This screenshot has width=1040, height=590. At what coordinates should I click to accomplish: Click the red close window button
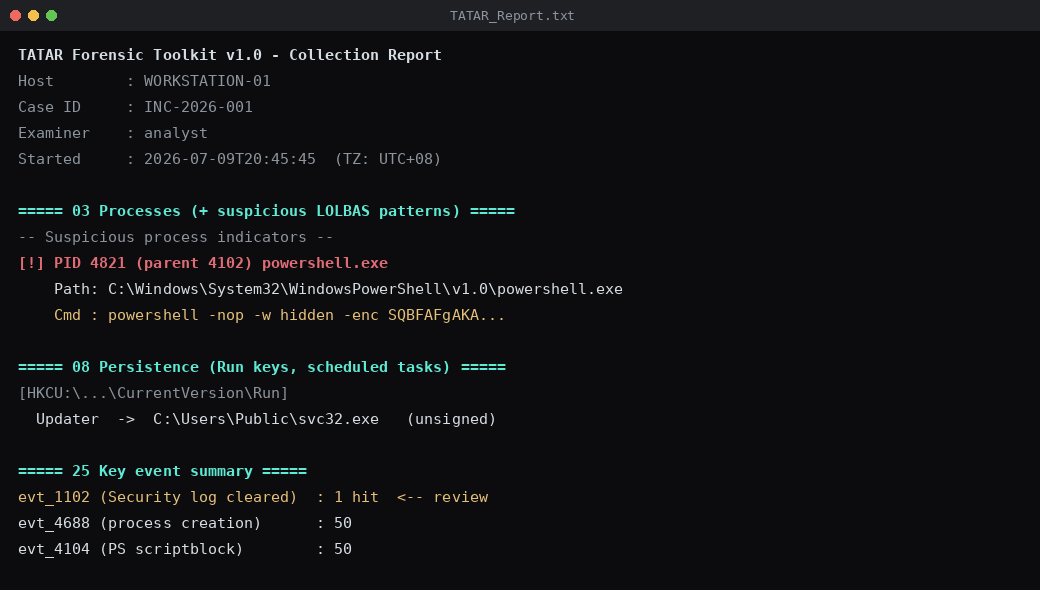(x=15, y=15)
